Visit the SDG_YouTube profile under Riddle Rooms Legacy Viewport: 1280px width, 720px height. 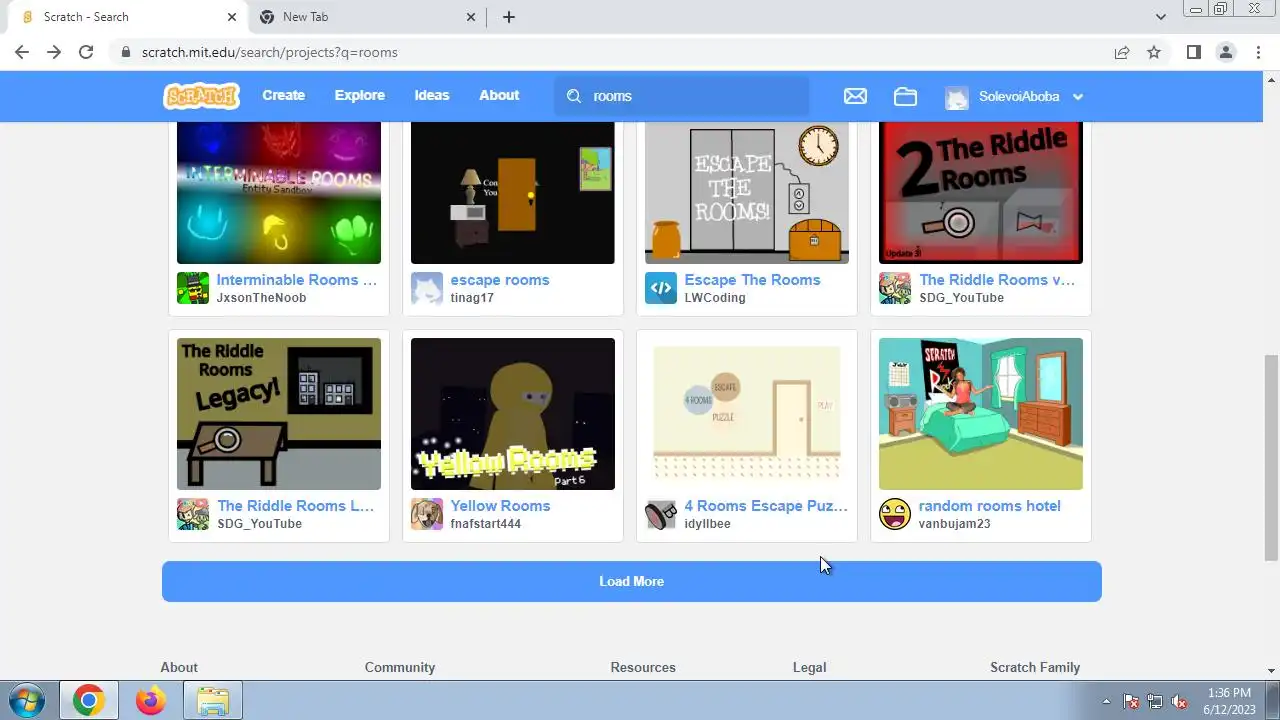pos(259,524)
